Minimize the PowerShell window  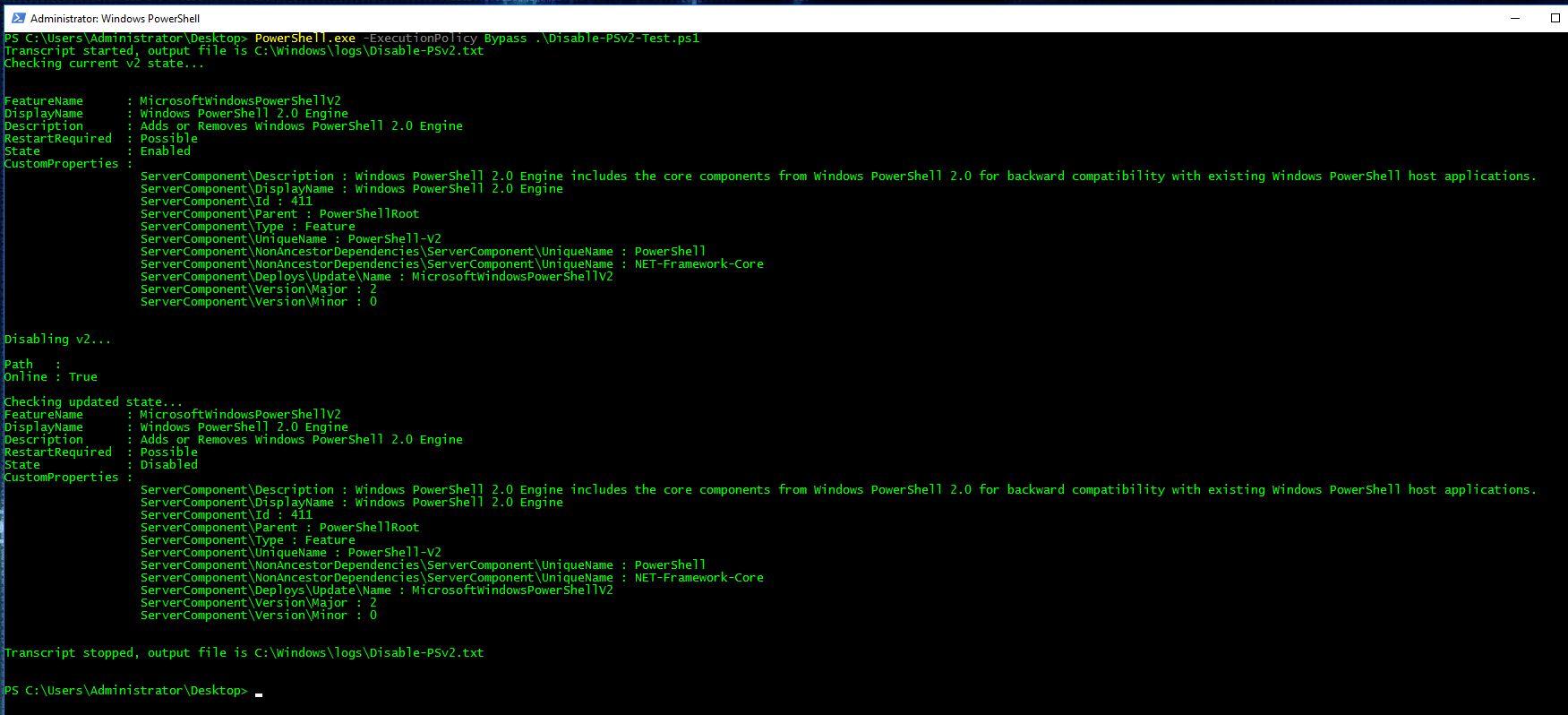click(x=1516, y=18)
